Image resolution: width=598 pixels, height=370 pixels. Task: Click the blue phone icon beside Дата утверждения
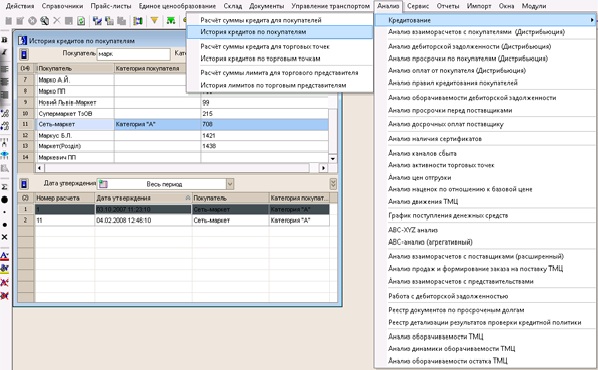pos(24,184)
